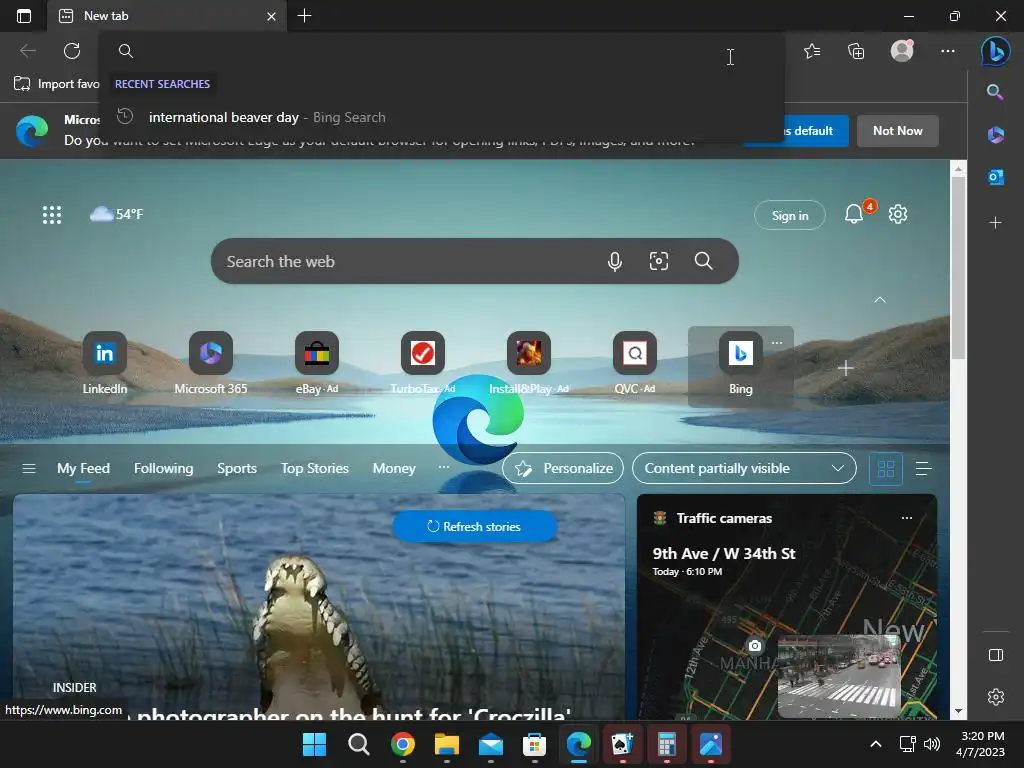
Task: Open Windows Start menu
Action: (314, 744)
